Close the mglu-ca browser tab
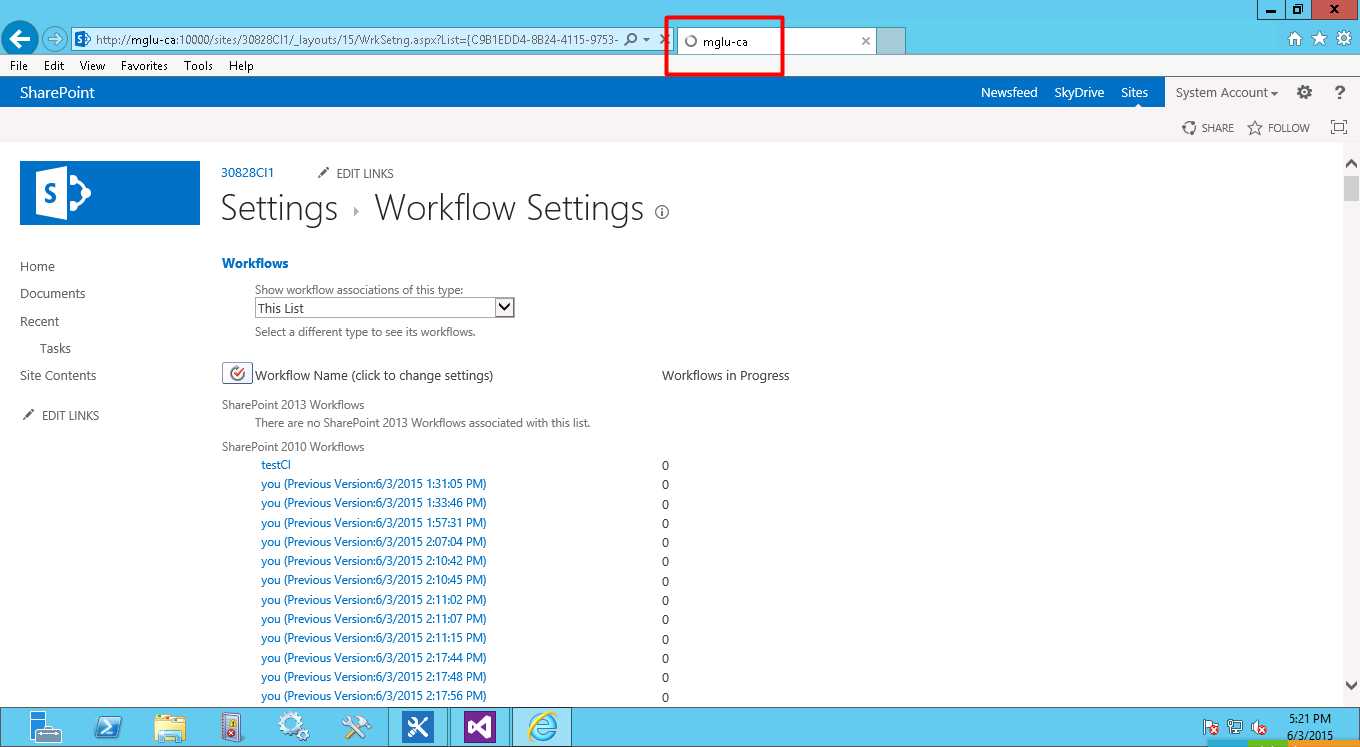This screenshot has width=1360, height=747. click(x=866, y=41)
